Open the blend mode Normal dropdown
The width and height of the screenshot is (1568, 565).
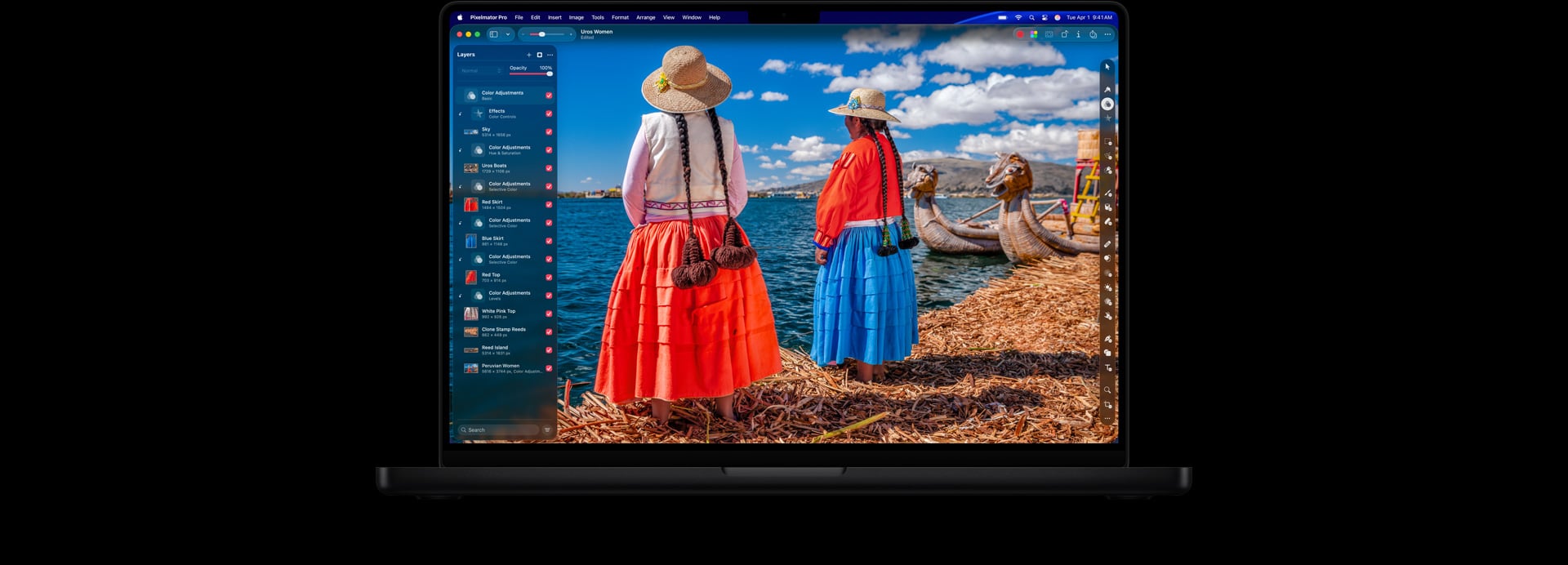pos(481,71)
